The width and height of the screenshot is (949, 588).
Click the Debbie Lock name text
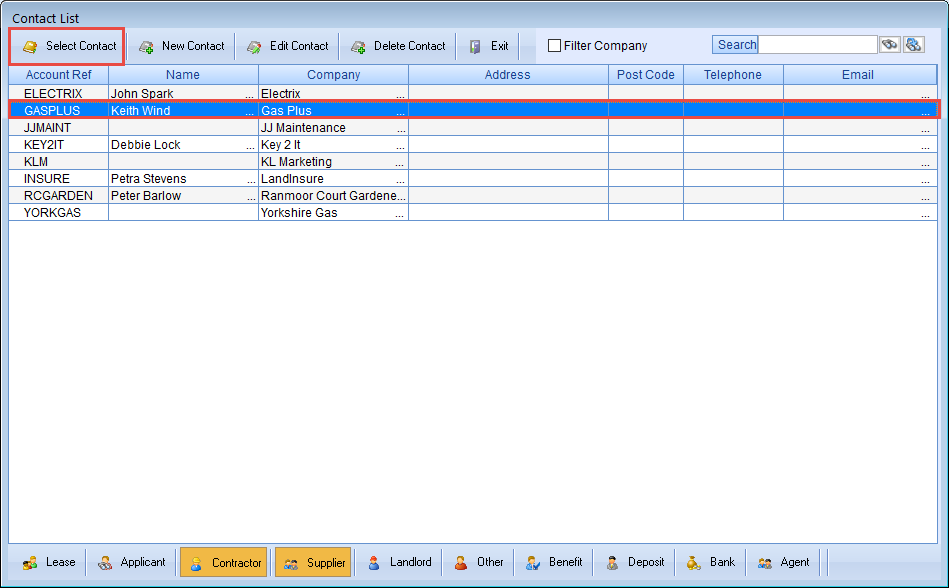coord(146,145)
